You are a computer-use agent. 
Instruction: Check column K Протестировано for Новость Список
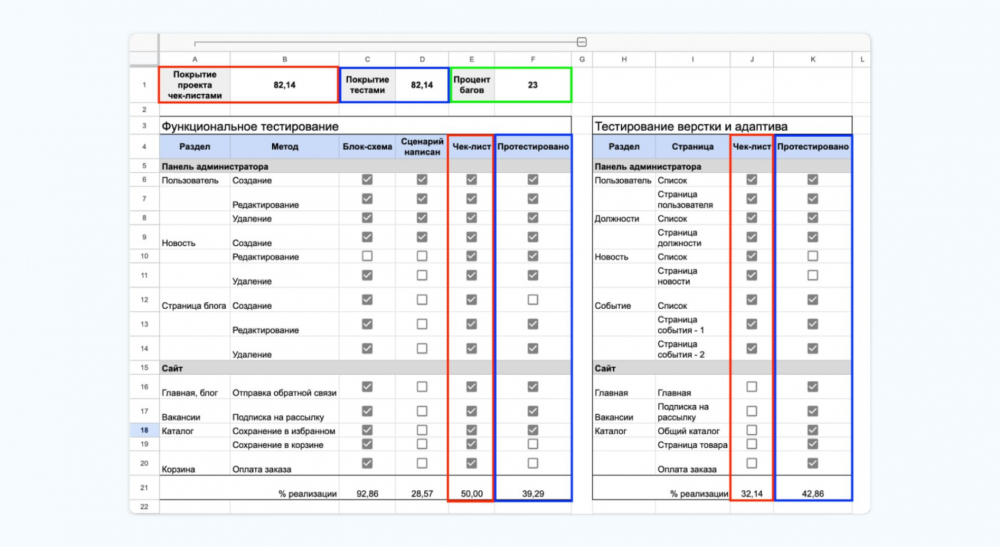click(x=812, y=256)
